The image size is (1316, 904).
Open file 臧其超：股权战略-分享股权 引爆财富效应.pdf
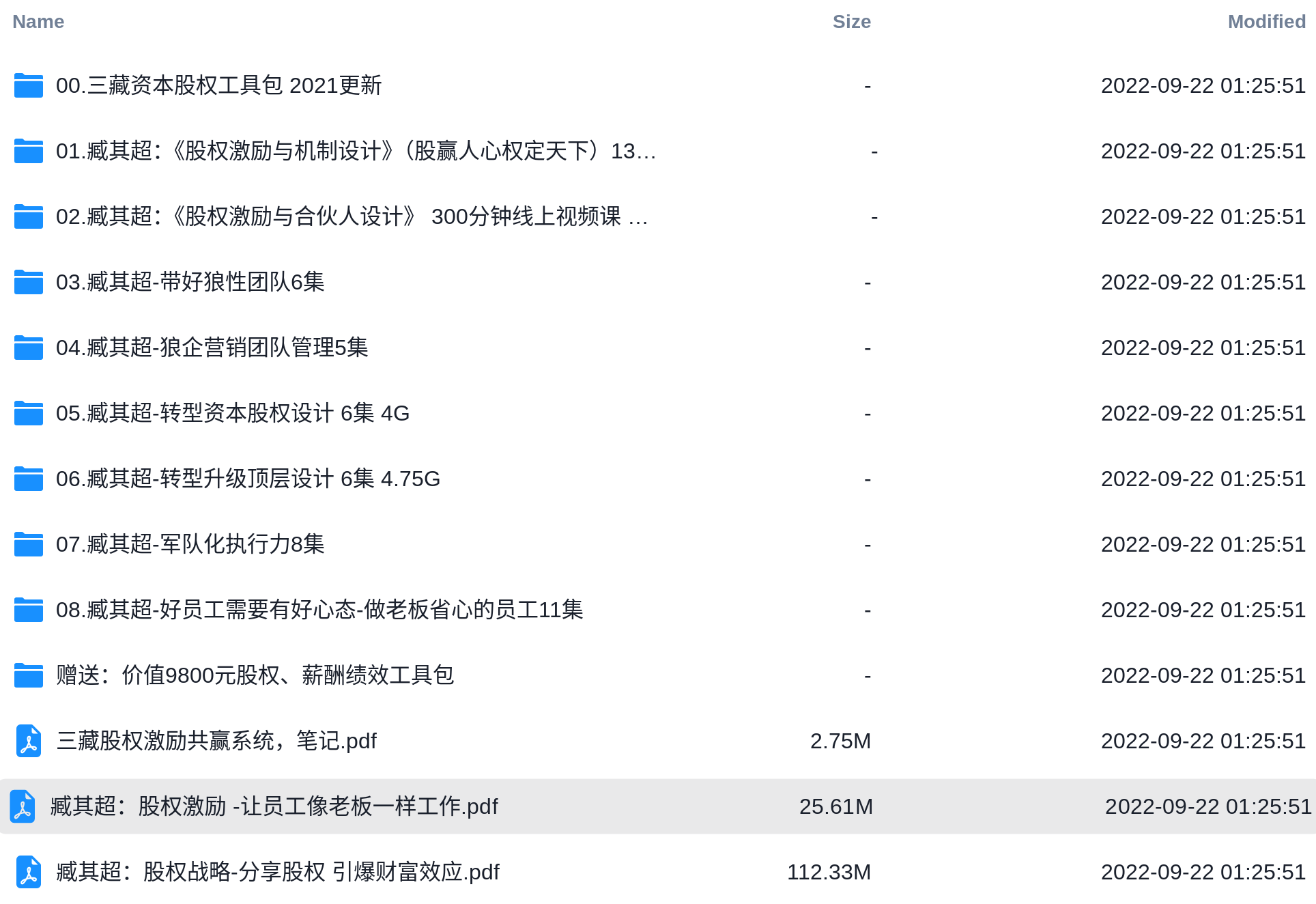pyautogui.click(x=278, y=872)
